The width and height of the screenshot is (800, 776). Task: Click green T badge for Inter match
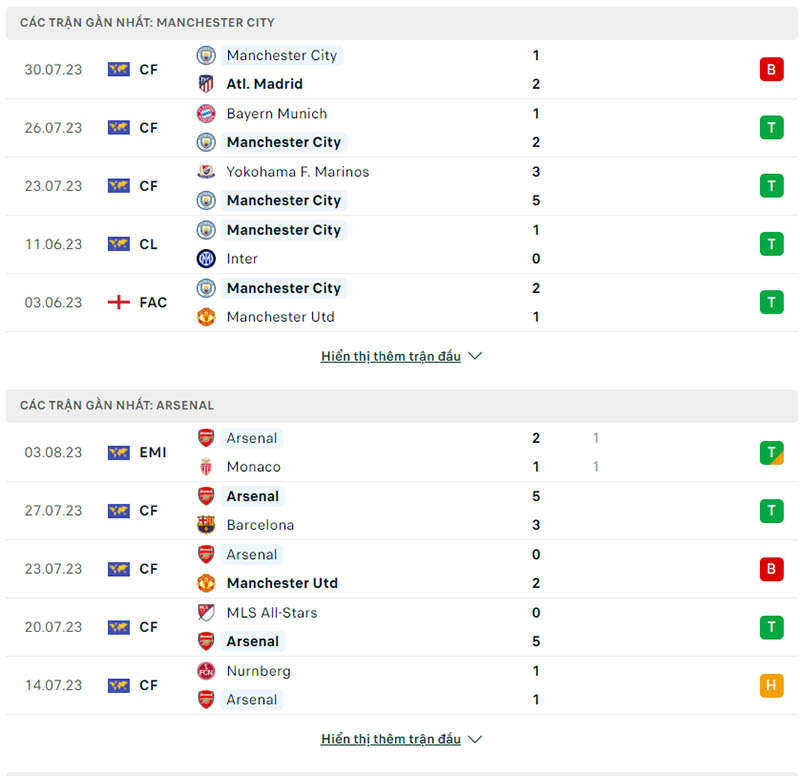[771, 243]
